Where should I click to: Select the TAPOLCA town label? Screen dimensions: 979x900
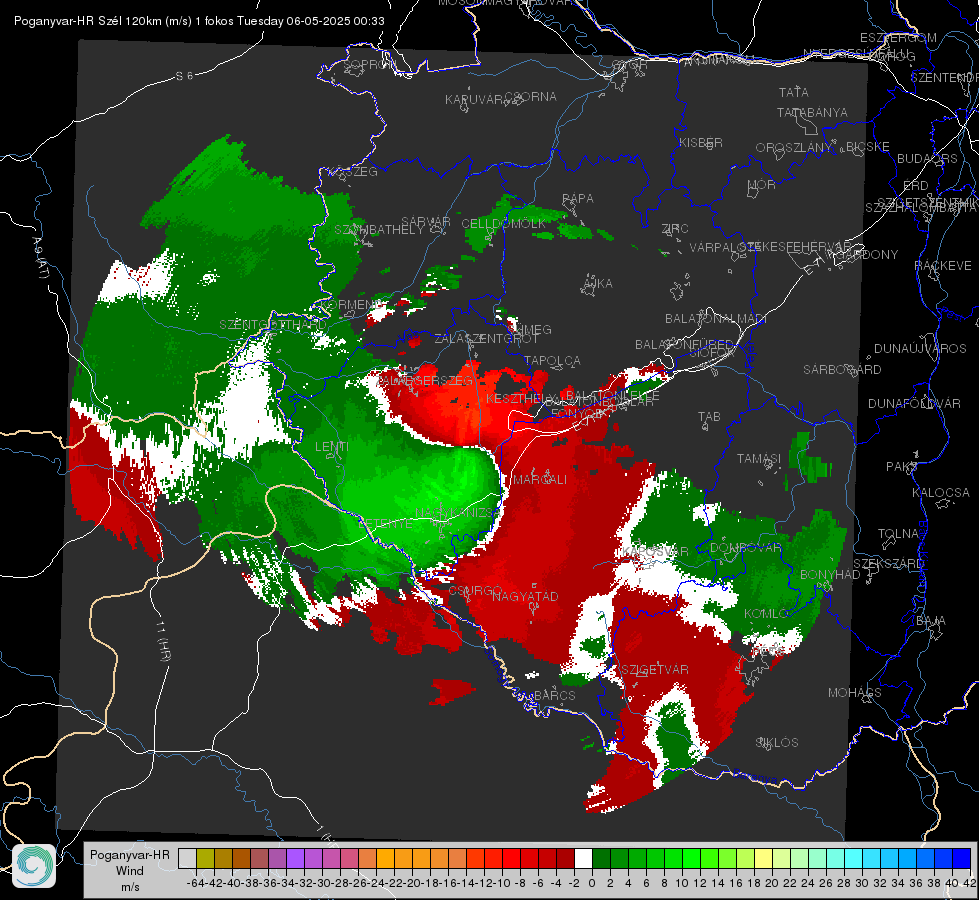click(552, 361)
